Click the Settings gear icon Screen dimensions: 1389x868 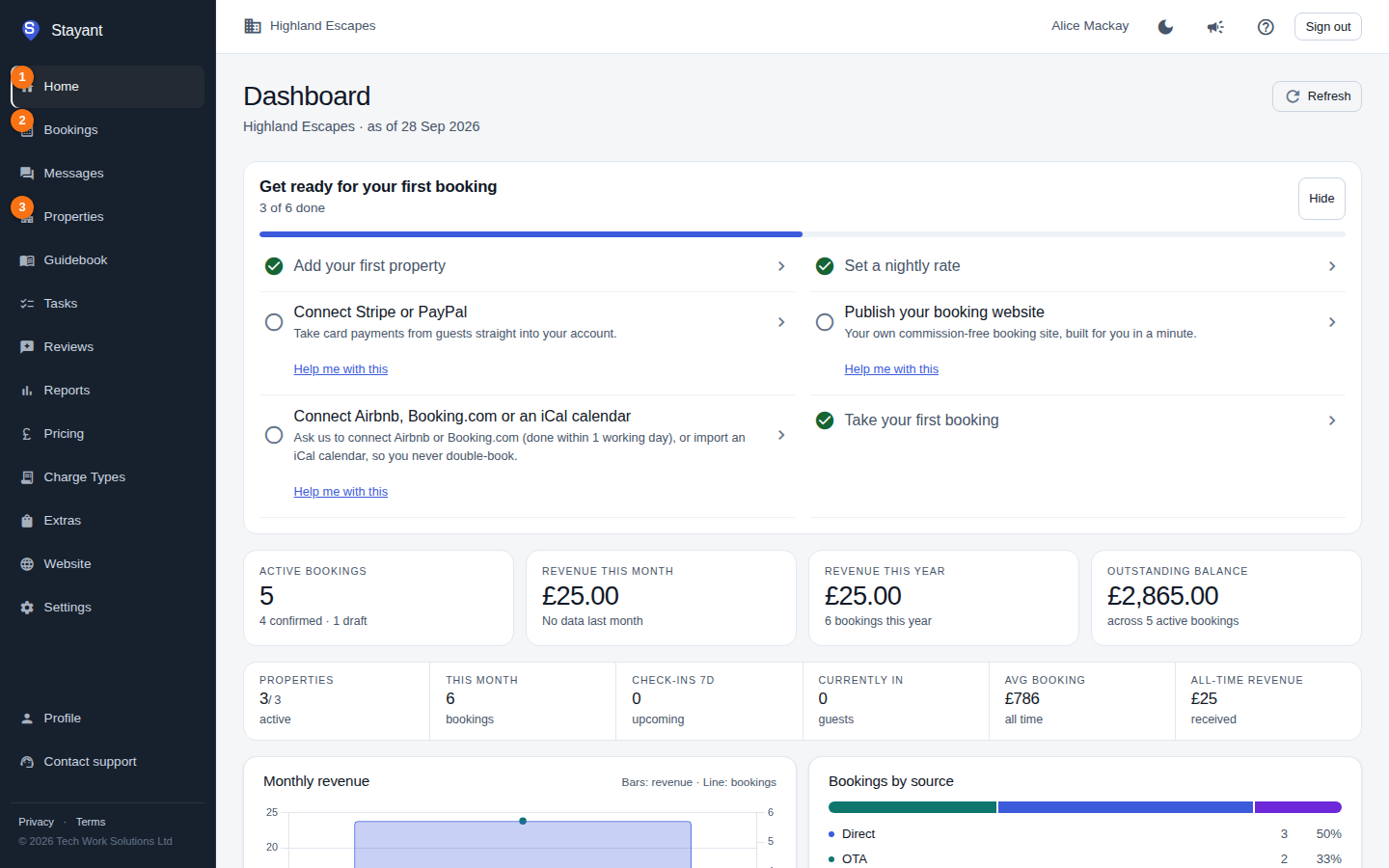27,608
